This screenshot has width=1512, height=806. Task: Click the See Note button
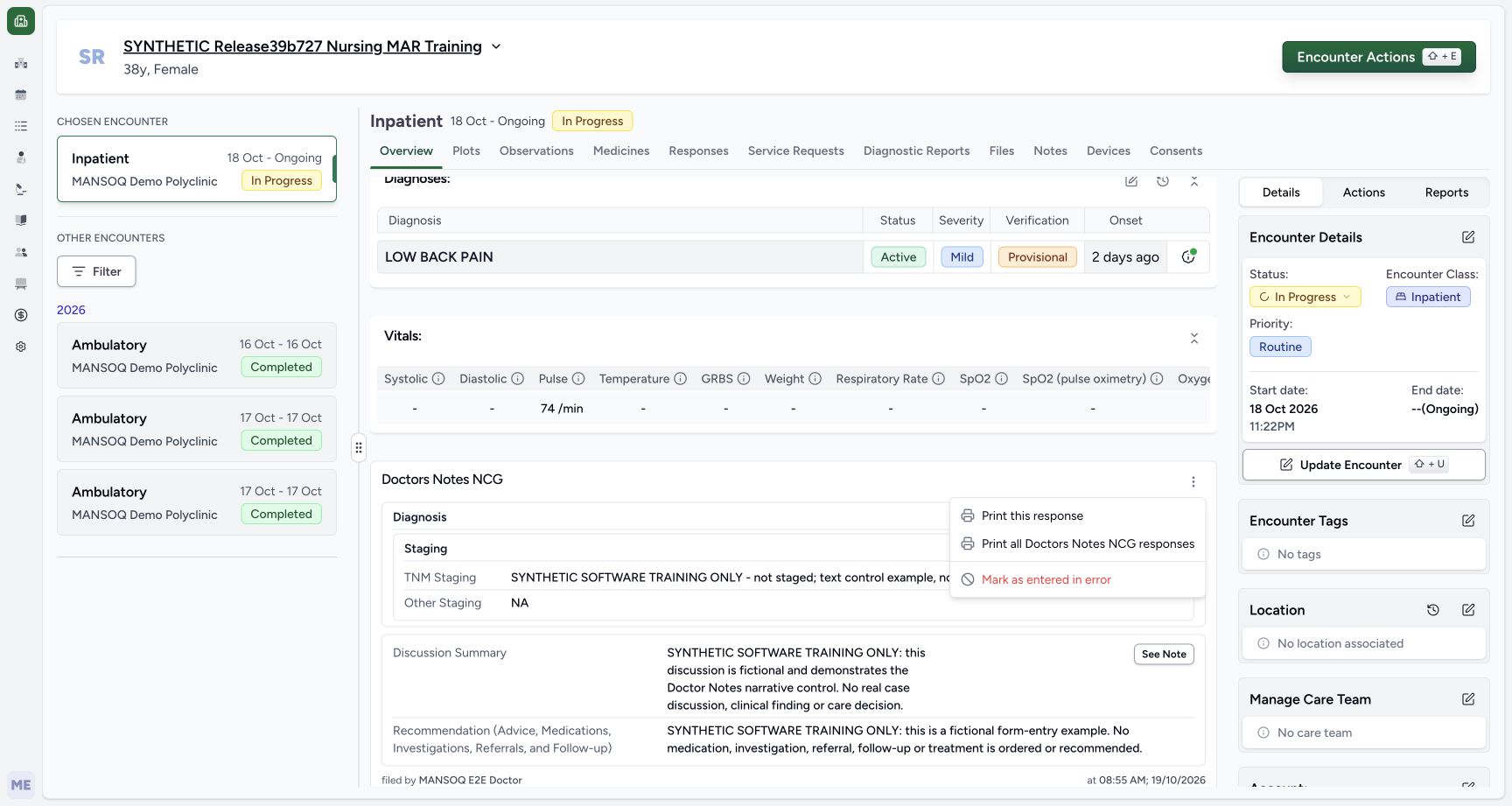point(1164,654)
